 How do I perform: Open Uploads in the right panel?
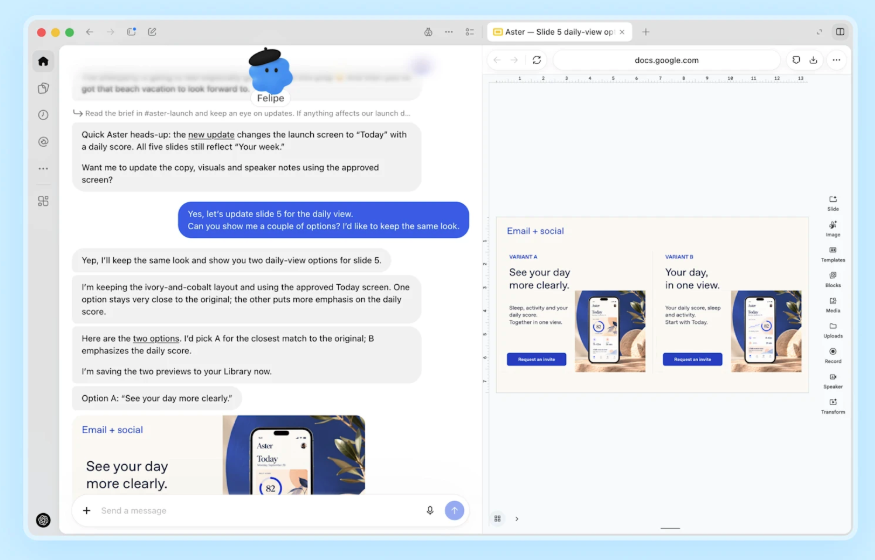click(x=833, y=330)
